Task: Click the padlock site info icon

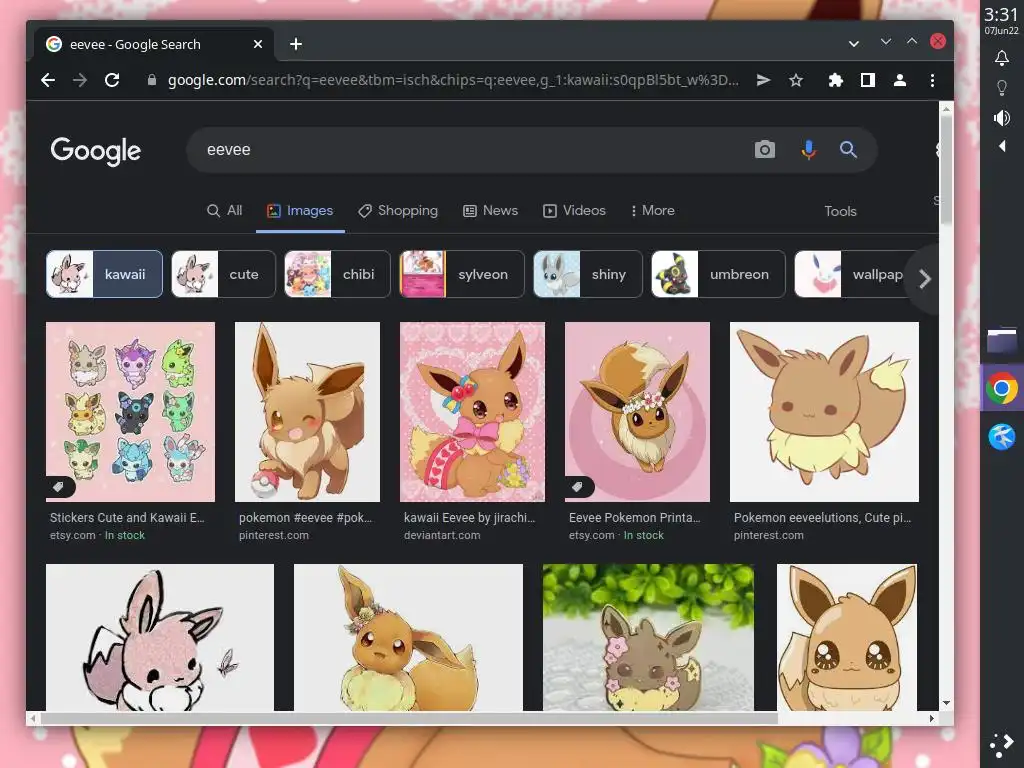Action: [152, 80]
